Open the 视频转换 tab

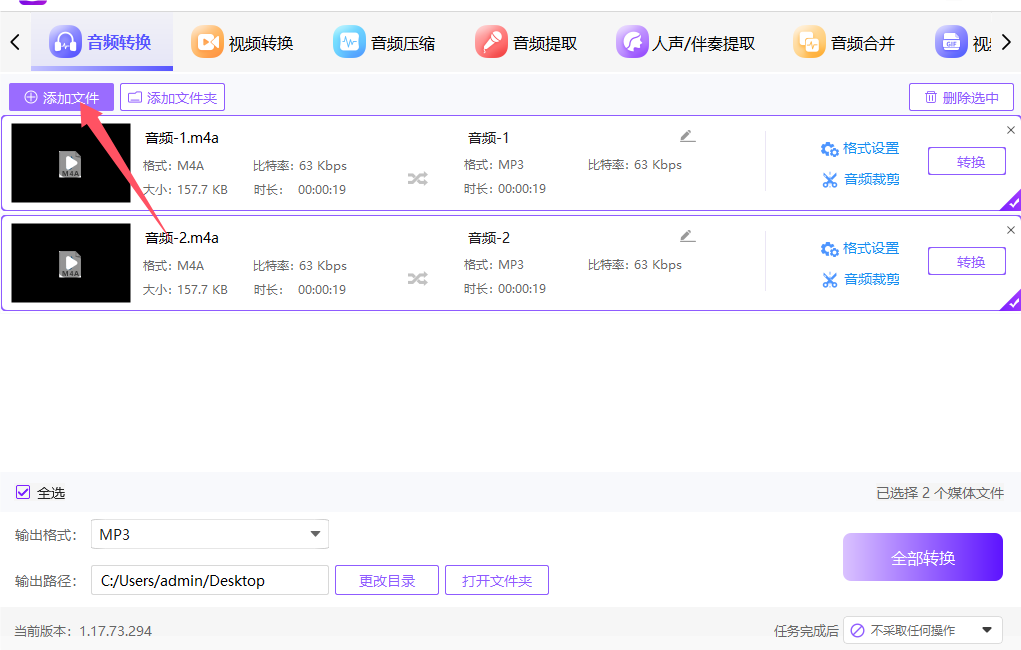(x=242, y=43)
